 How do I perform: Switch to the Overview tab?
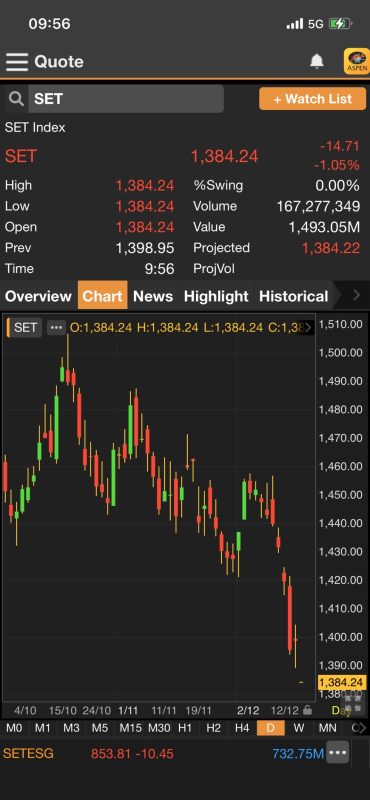click(x=38, y=296)
